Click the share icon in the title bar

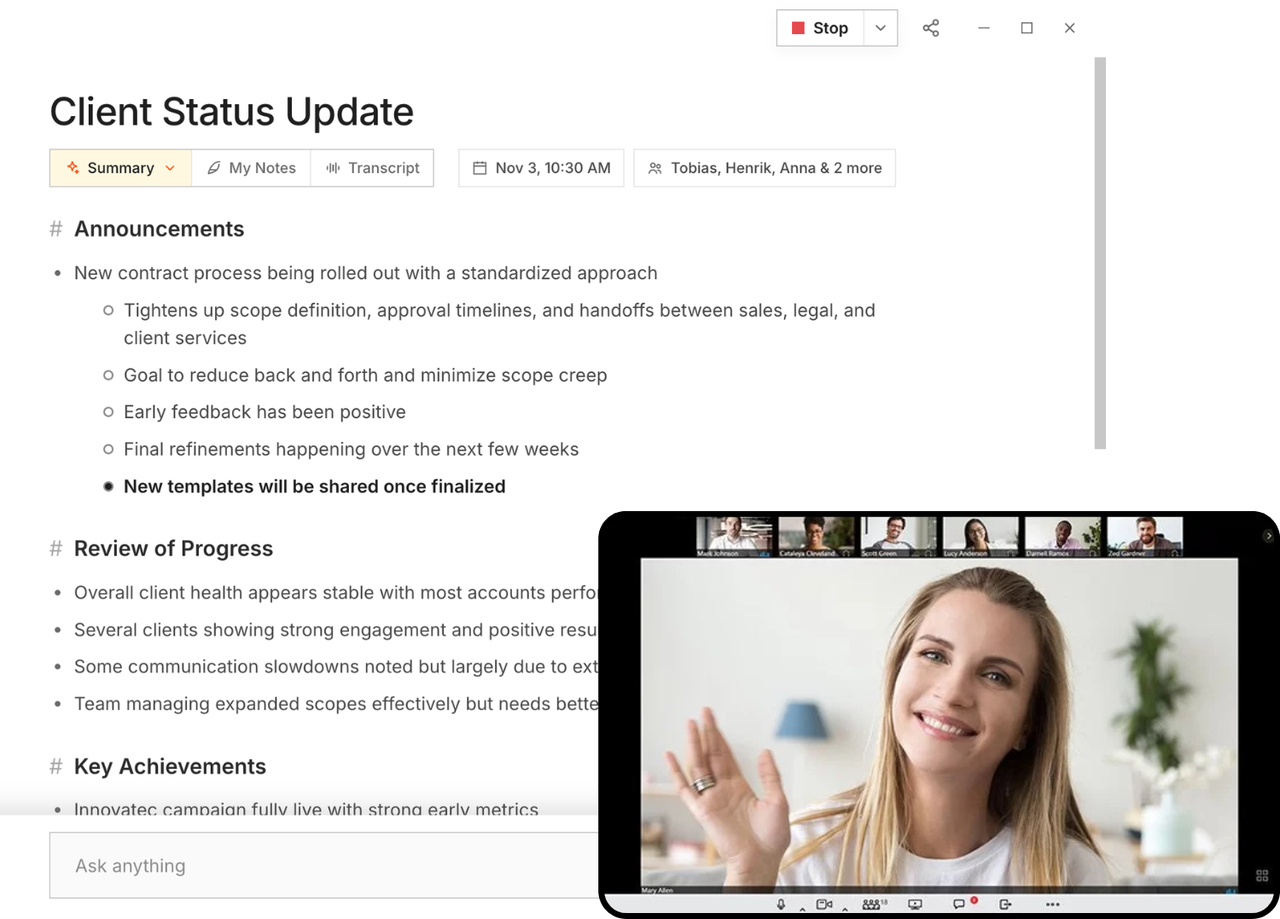(x=931, y=28)
